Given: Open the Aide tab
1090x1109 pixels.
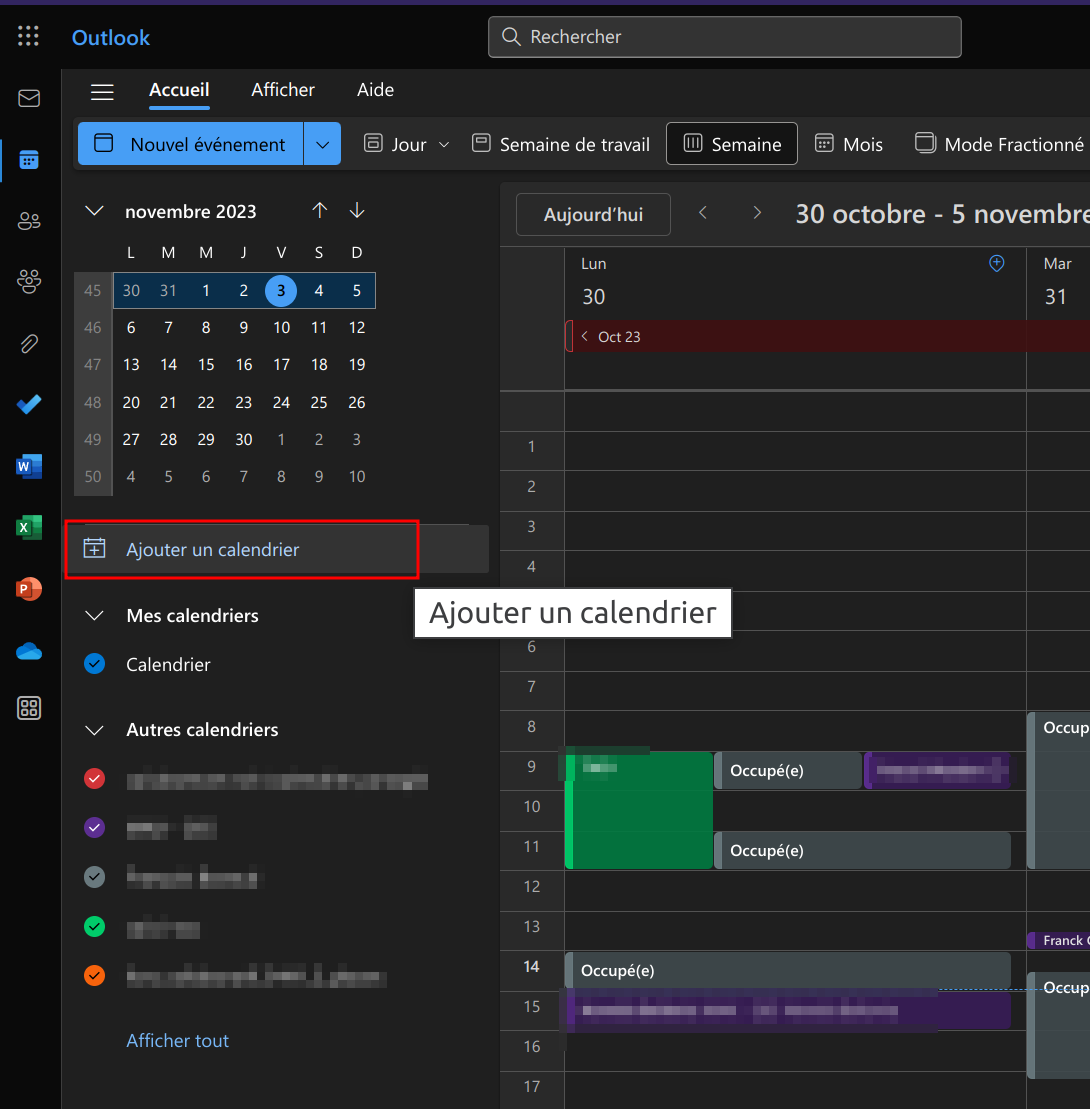Looking at the screenshot, I should [x=375, y=90].
